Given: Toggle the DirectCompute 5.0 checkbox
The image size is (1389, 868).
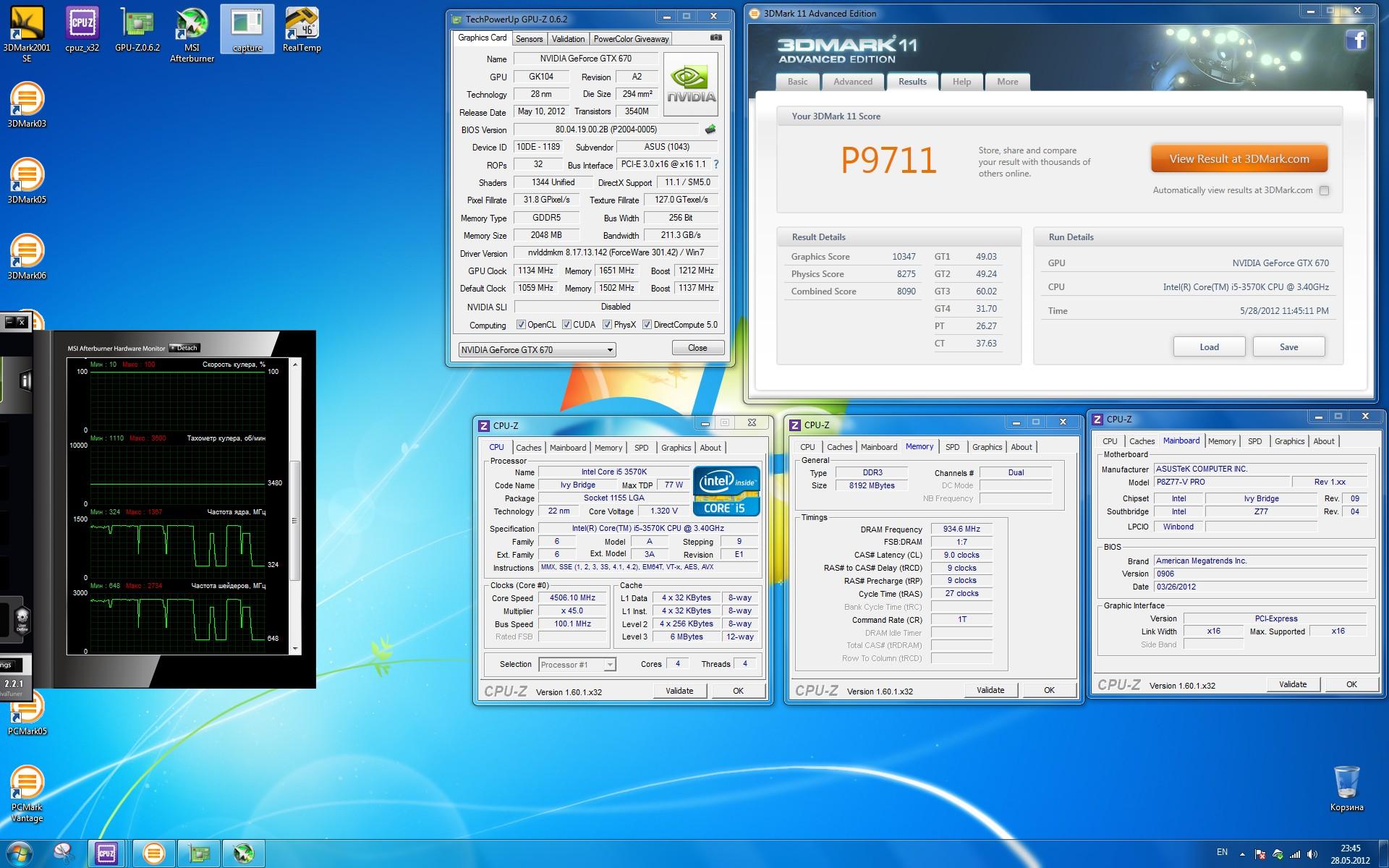Looking at the screenshot, I should [647, 325].
